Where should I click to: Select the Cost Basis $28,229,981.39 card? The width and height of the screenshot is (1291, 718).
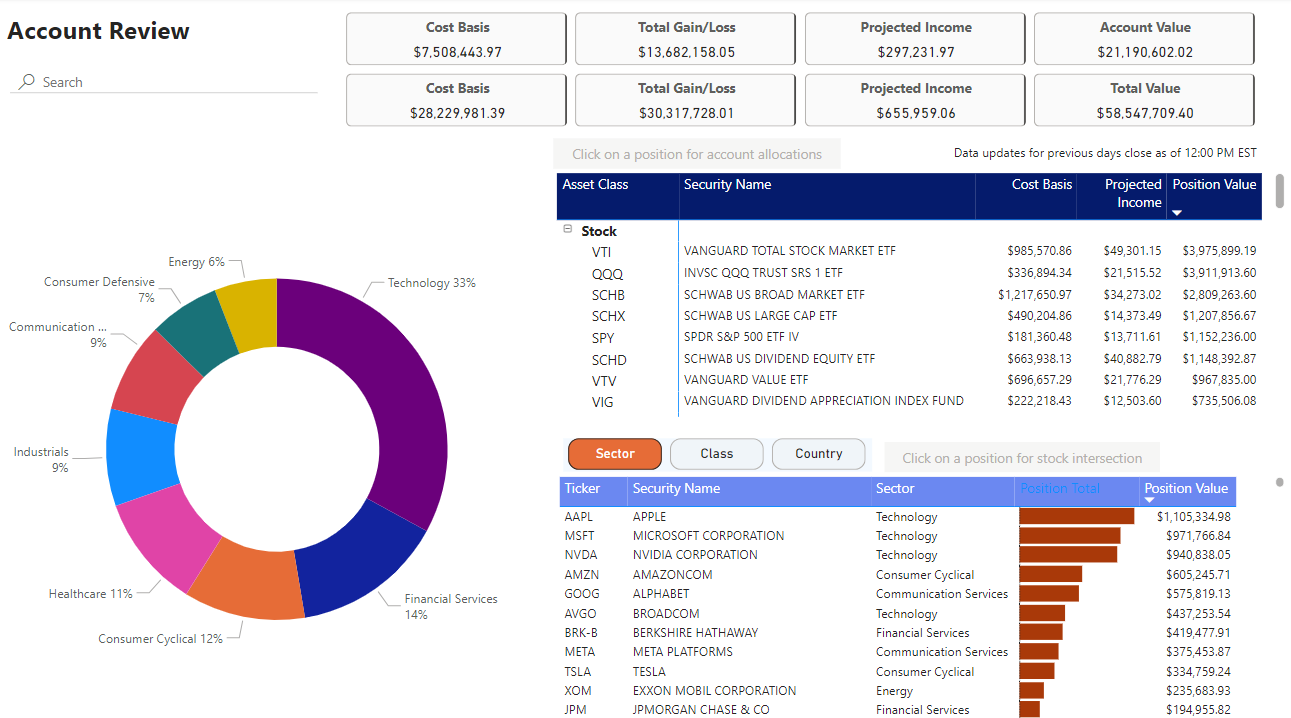click(457, 100)
